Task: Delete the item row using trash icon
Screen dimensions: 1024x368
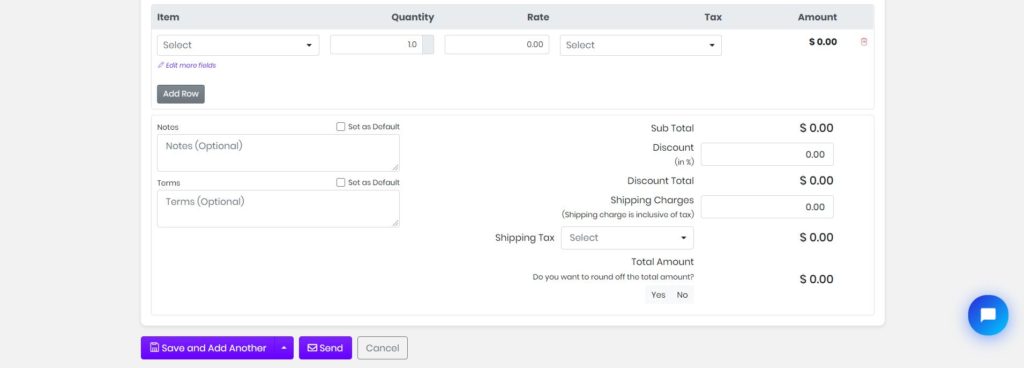Action: point(864,42)
